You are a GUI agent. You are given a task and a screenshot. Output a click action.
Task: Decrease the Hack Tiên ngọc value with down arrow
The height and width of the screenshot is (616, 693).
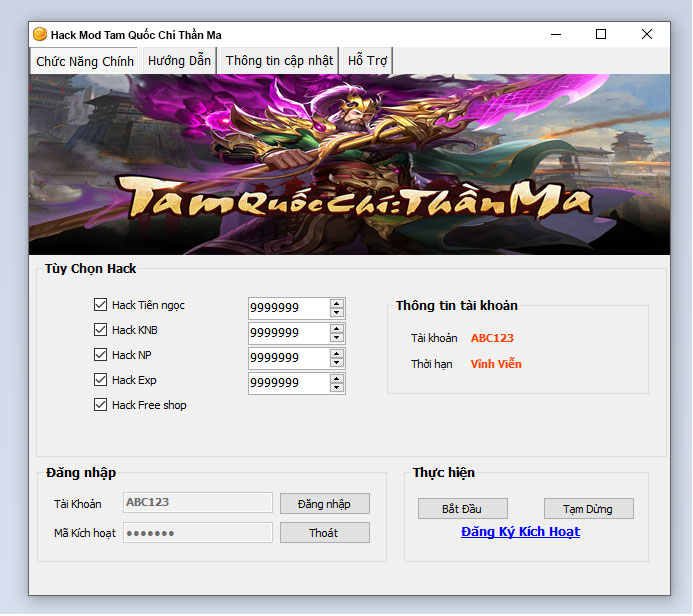337,313
